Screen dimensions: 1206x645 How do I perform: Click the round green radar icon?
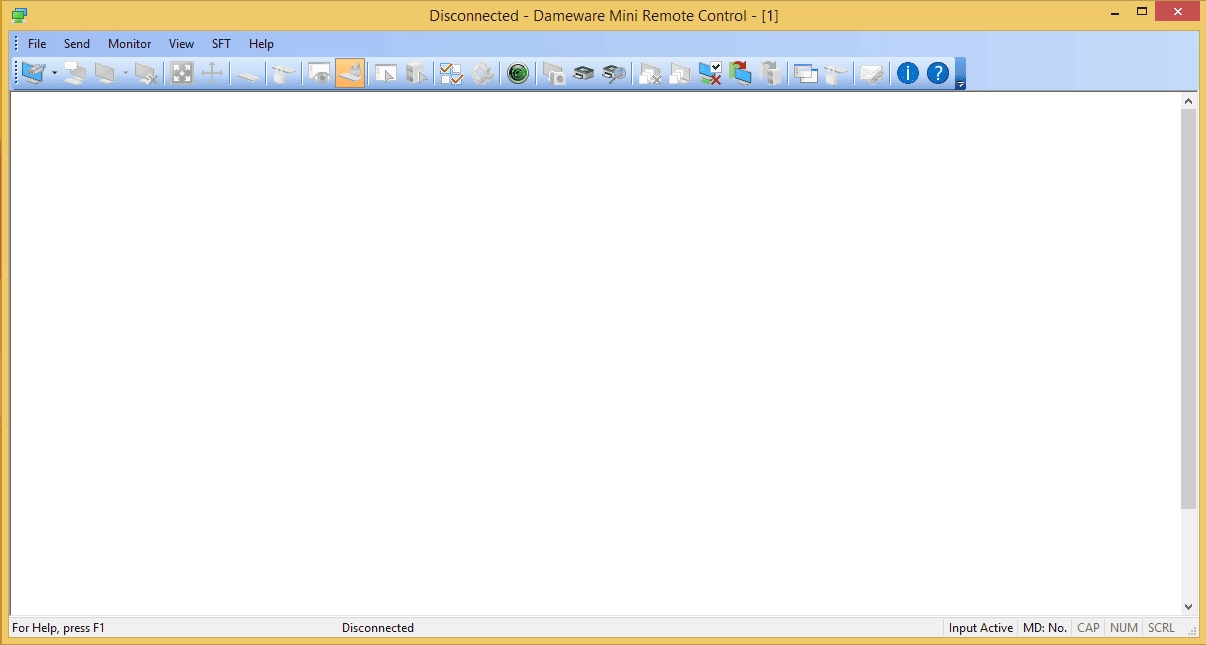pos(517,73)
